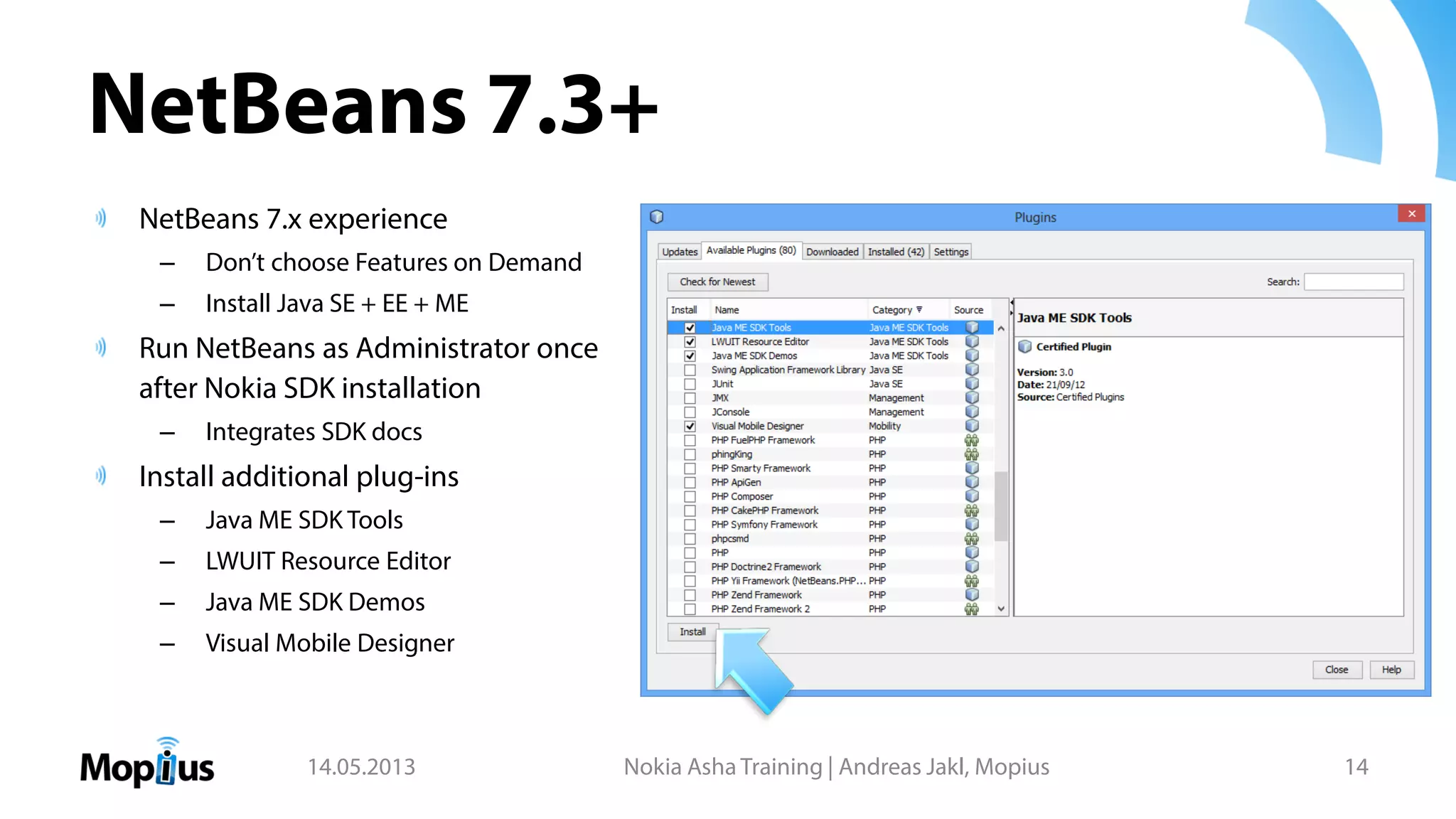The width and height of the screenshot is (1456, 819).
Task: Uncheck the LWUIT Resource Editor checkbox
Action: (690, 342)
